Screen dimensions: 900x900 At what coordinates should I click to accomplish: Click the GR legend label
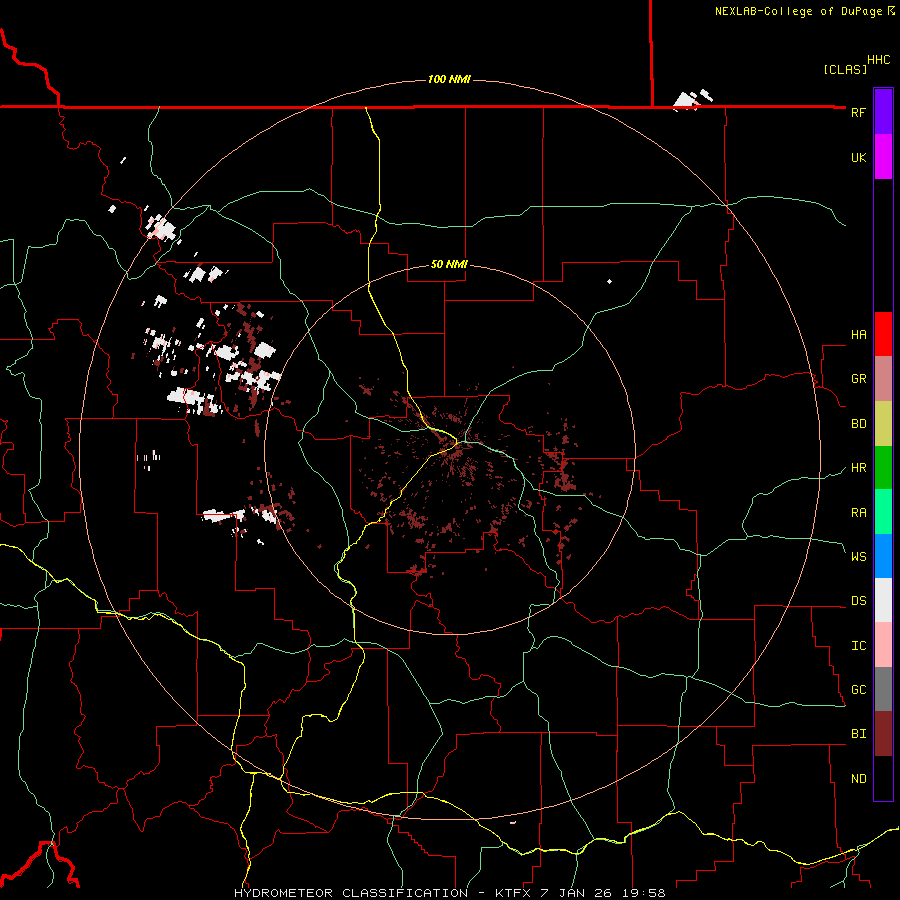pyautogui.click(x=858, y=379)
